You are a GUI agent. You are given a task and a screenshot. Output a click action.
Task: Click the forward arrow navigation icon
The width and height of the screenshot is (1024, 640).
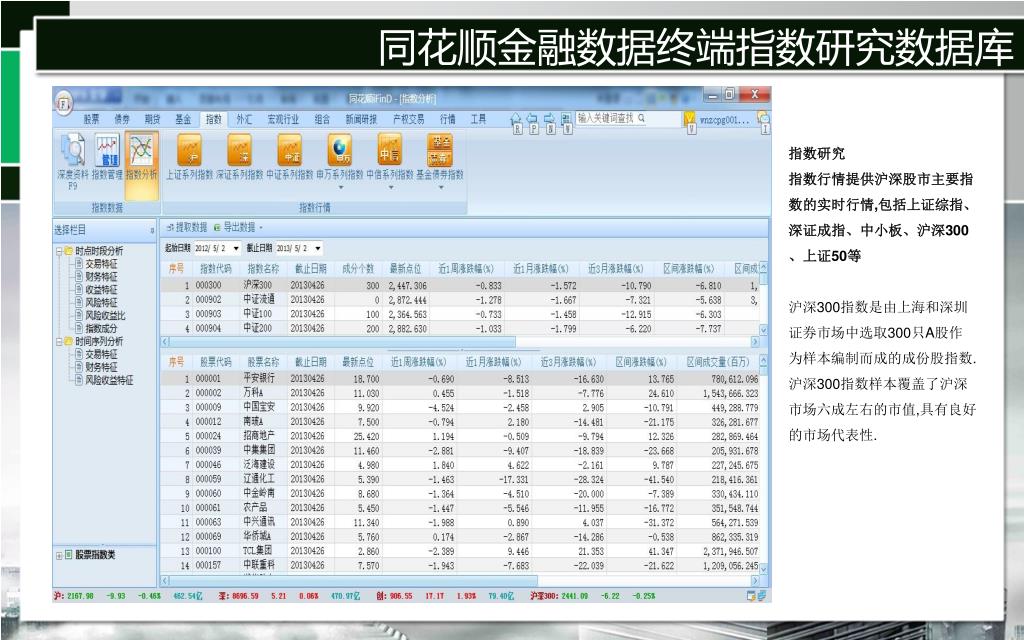549,118
